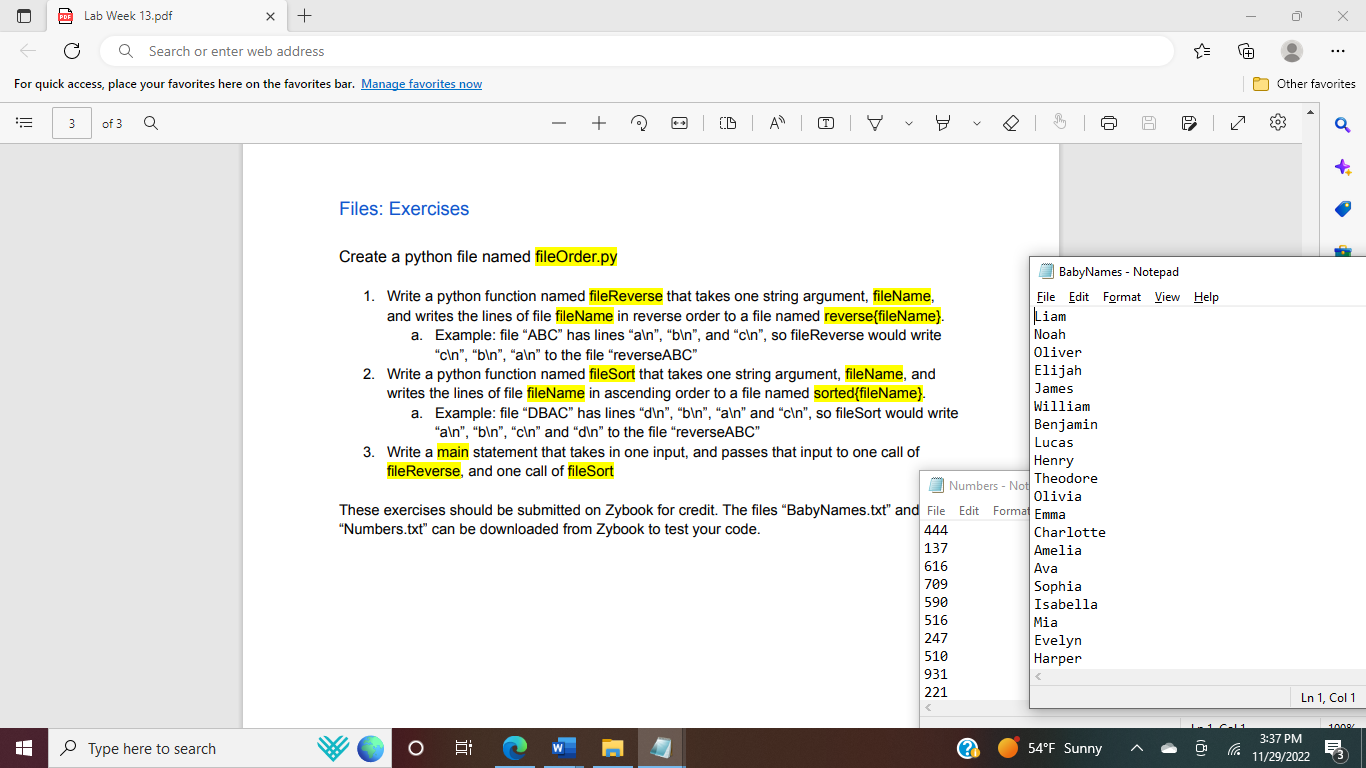Image resolution: width=1366 pixels, height=768 pixels.
Task: Enter full screen PDF view
Action: (x=1237, y=122)
